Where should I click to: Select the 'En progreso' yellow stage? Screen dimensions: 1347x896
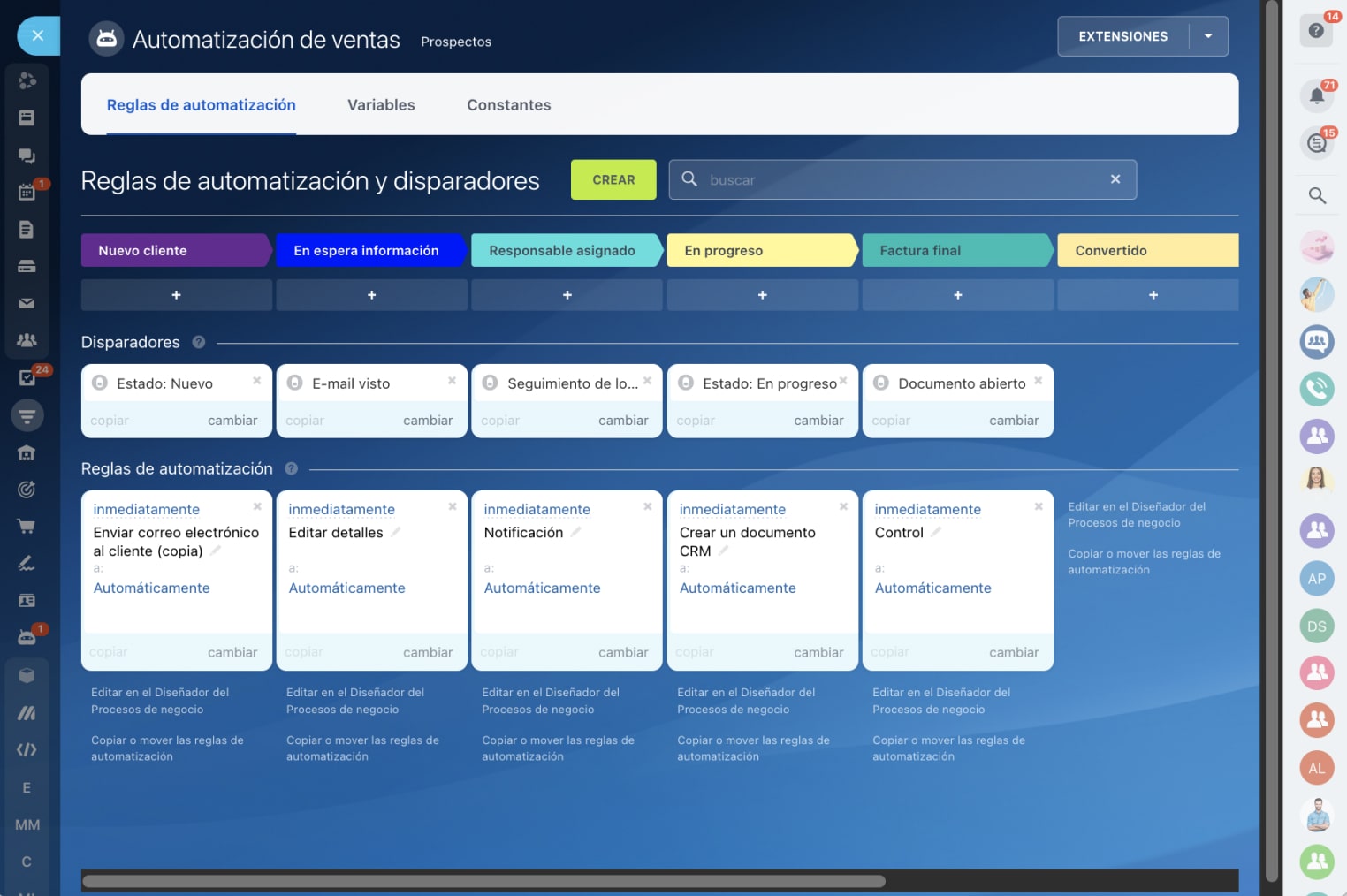[x=760, y=251]
